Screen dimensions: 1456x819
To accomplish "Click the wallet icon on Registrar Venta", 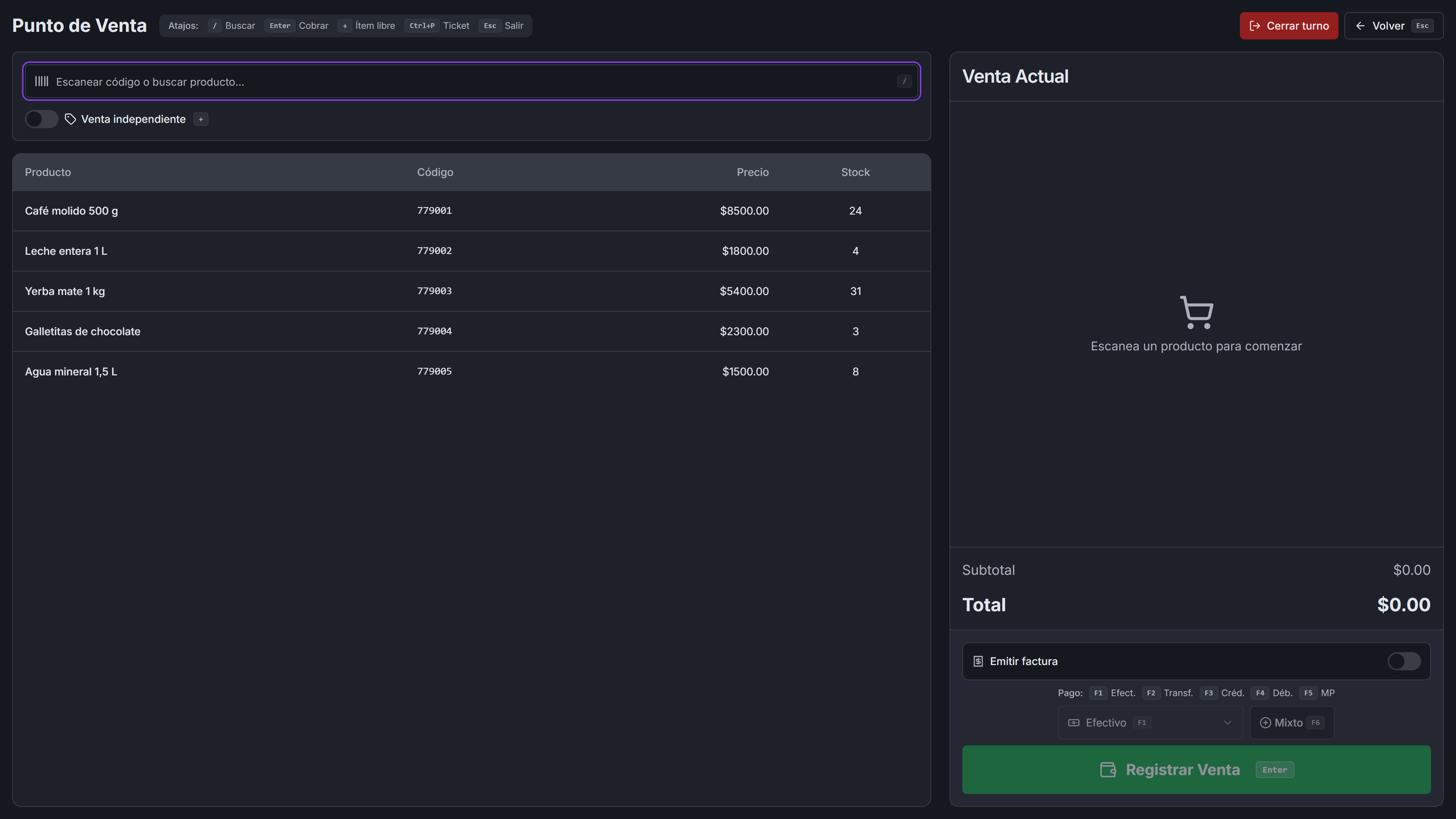I will [x=1108, y=770].
